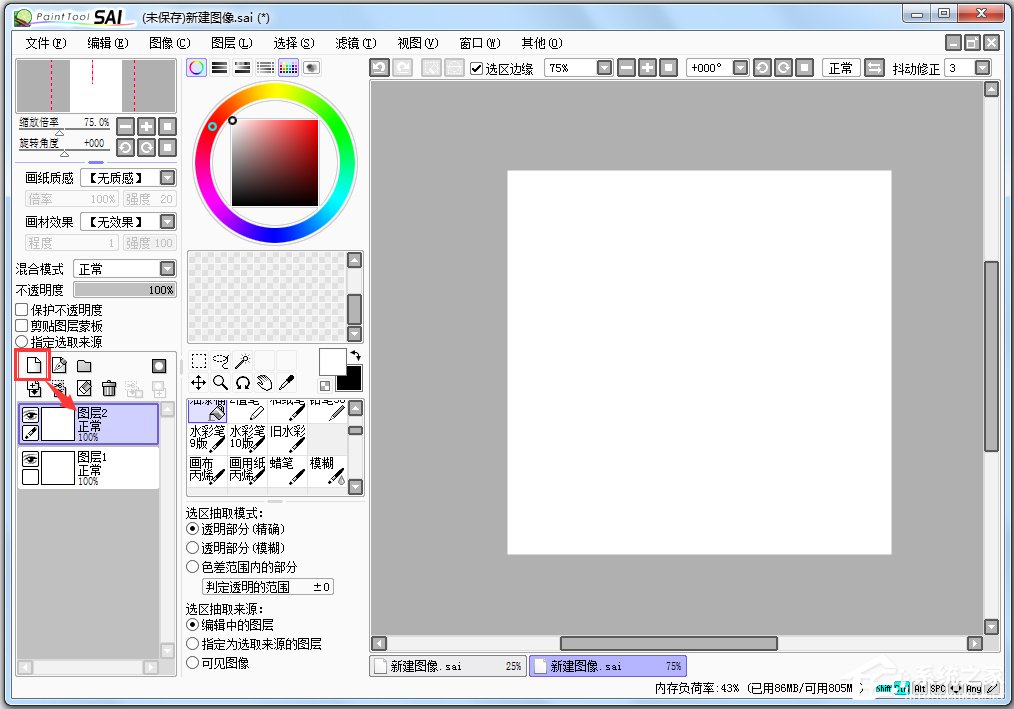Choose the zoom magnifier tool

220,383
